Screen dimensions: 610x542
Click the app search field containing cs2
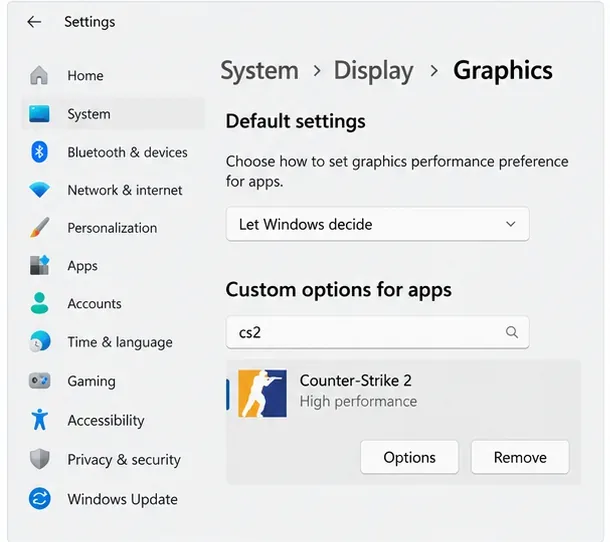377,332
